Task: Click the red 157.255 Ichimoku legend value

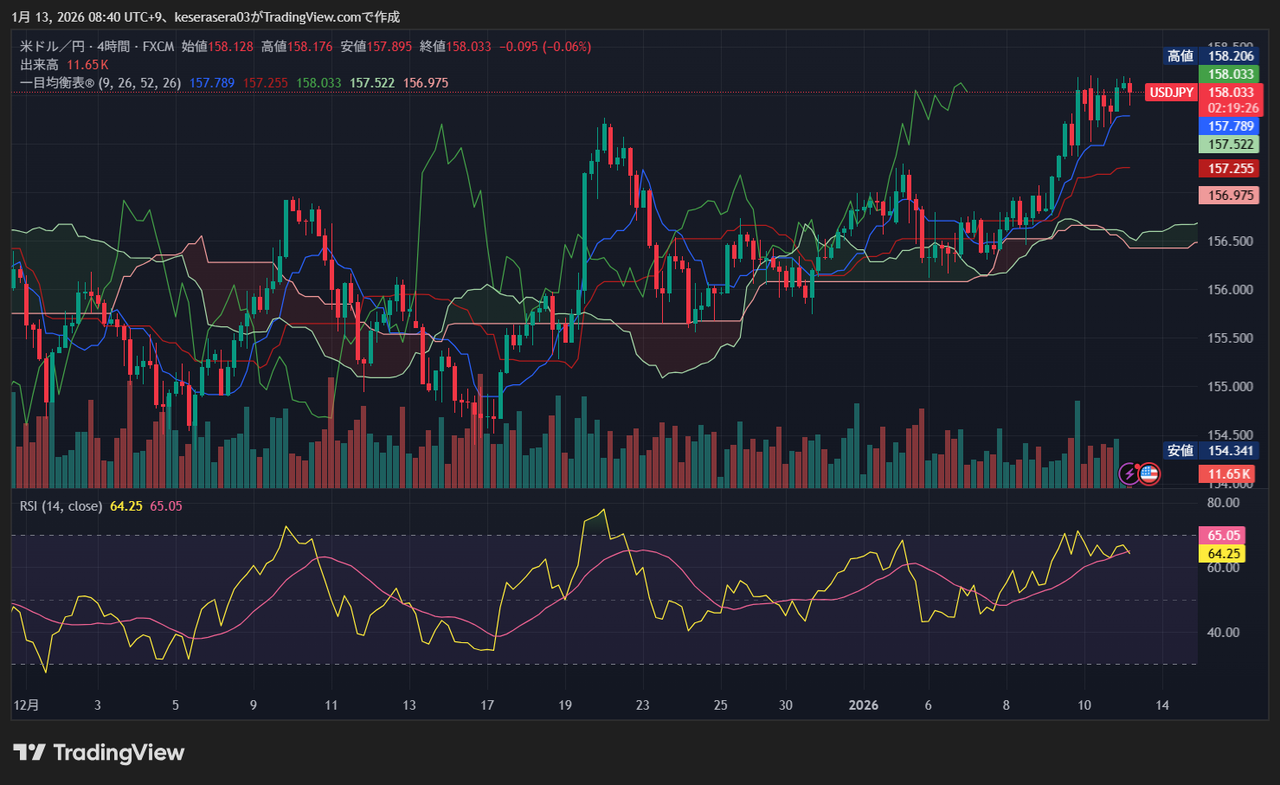Action: 265,84
